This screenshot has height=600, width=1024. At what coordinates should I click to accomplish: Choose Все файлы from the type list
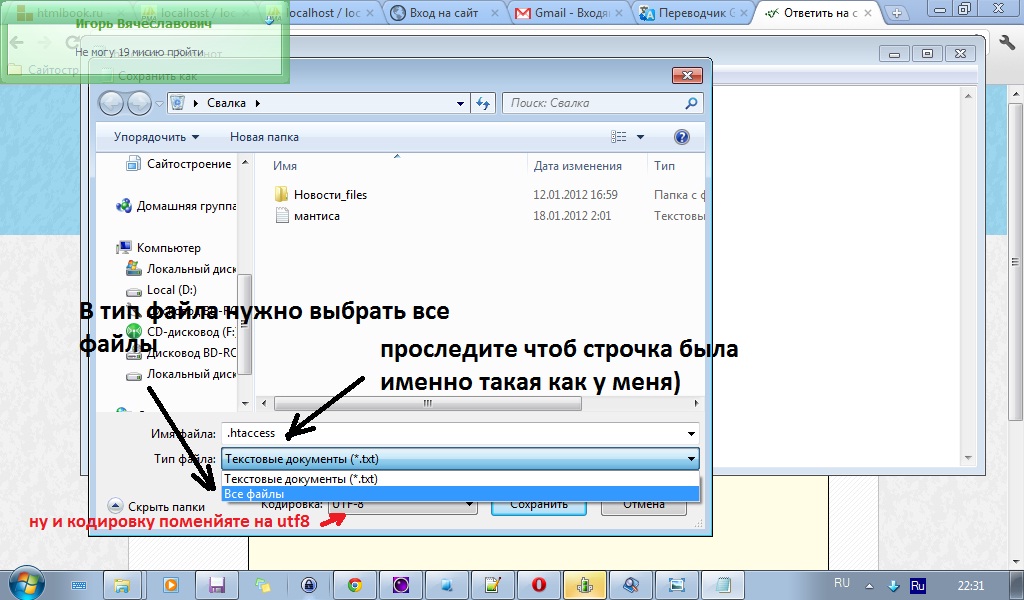tap(460, 494)
